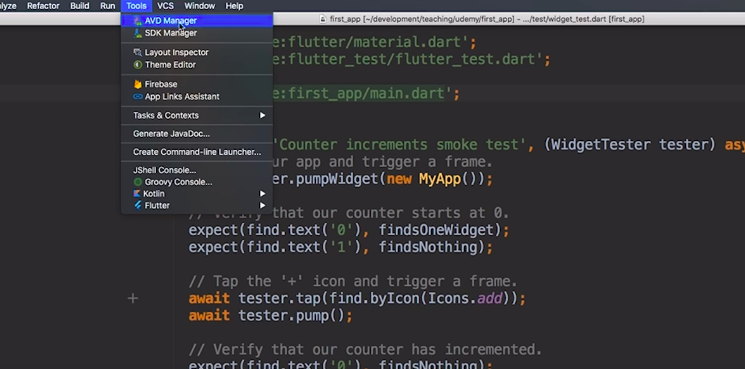
Task: Open App Links Assistant entry
Action: [197, 96]
